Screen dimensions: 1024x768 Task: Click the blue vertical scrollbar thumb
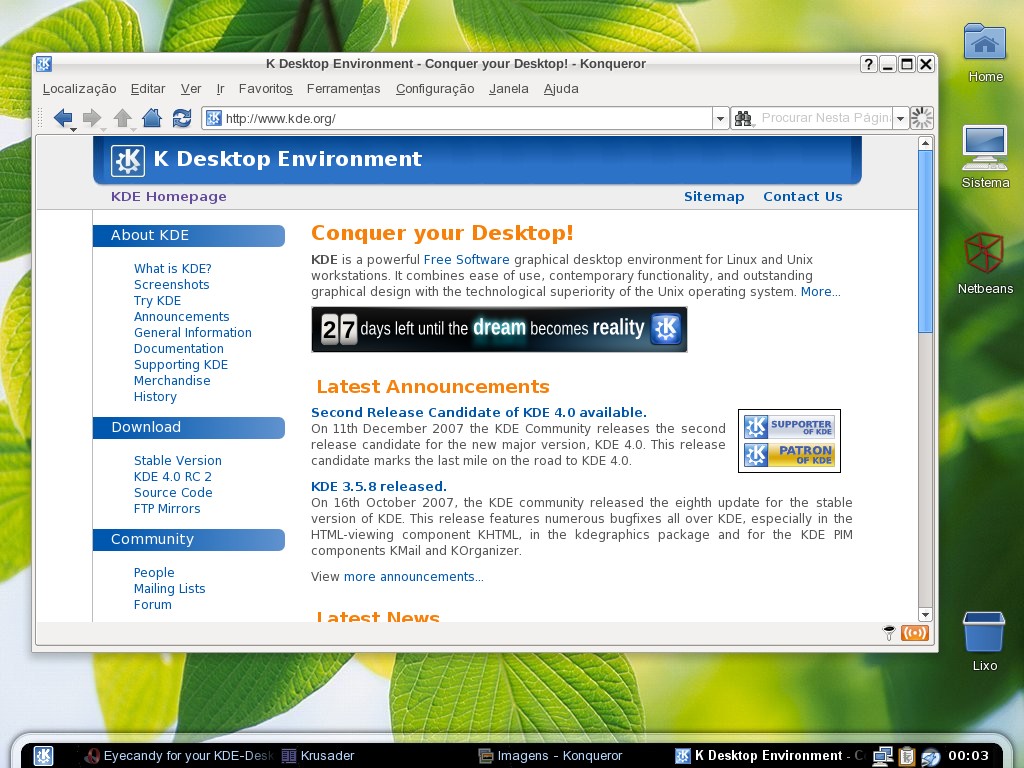925,242
